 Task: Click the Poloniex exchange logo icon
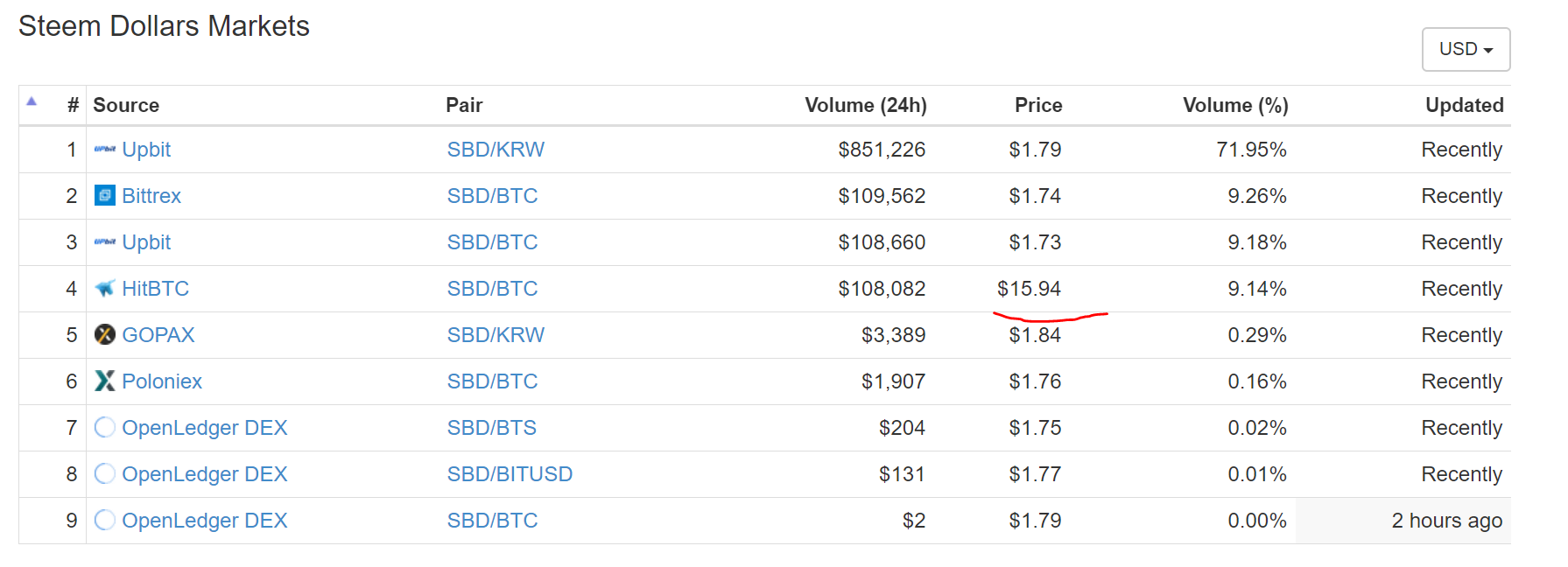105,381
